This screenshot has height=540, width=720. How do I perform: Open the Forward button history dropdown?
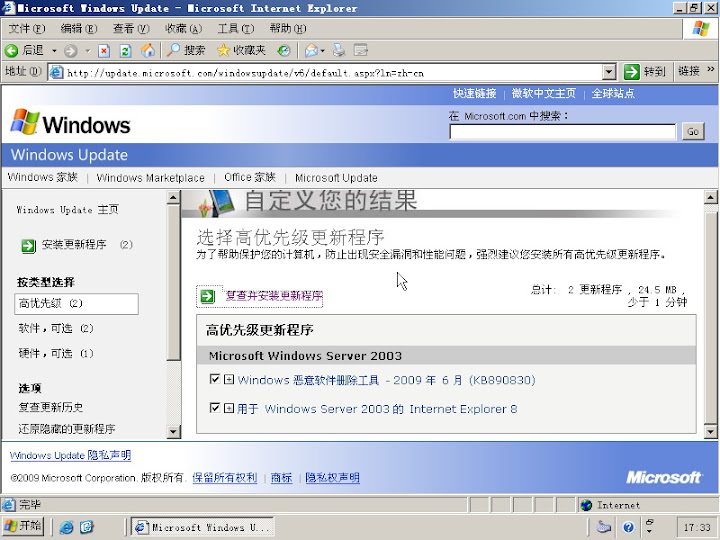click(x=88, y=51)
